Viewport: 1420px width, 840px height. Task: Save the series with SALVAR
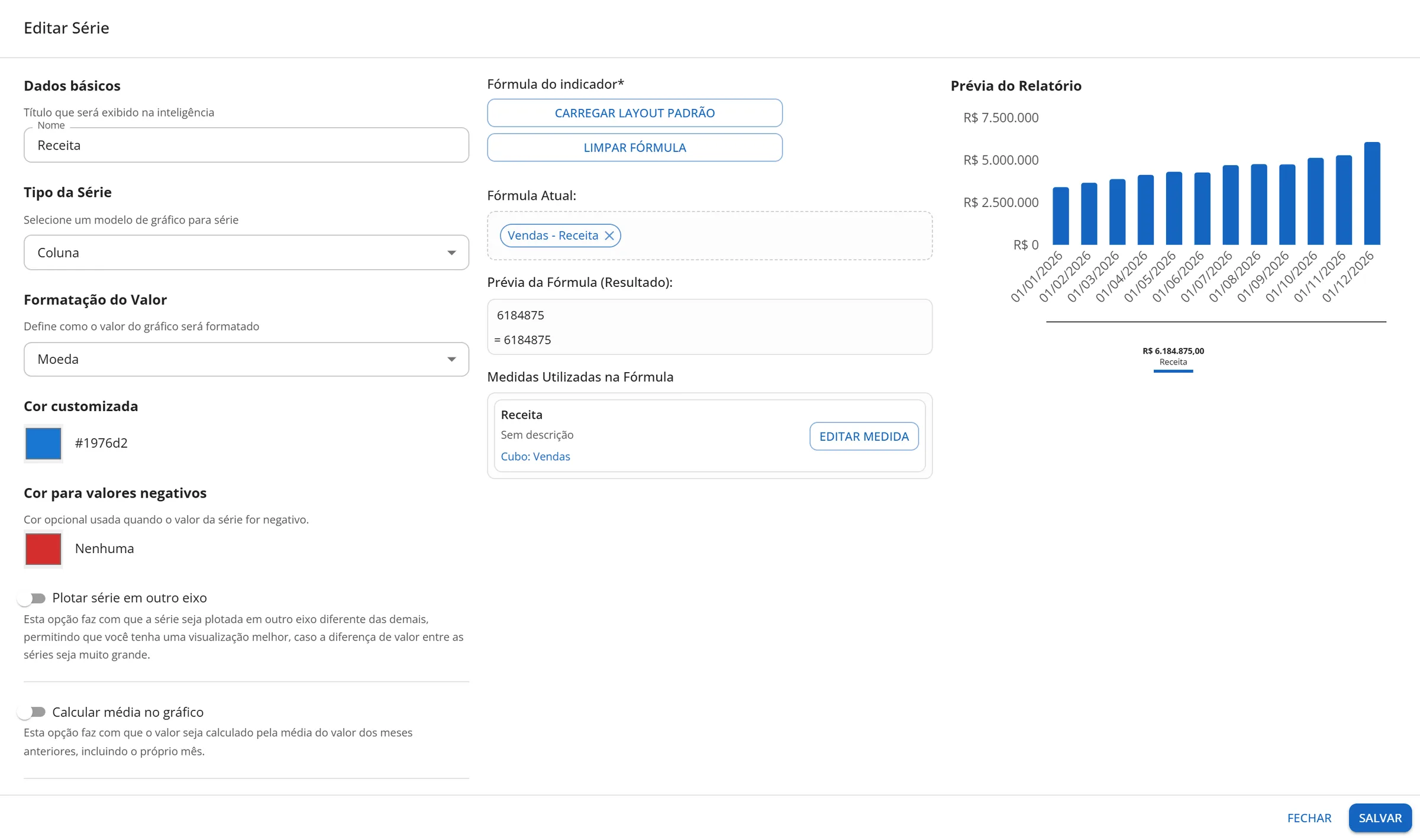coord(1380,818)
